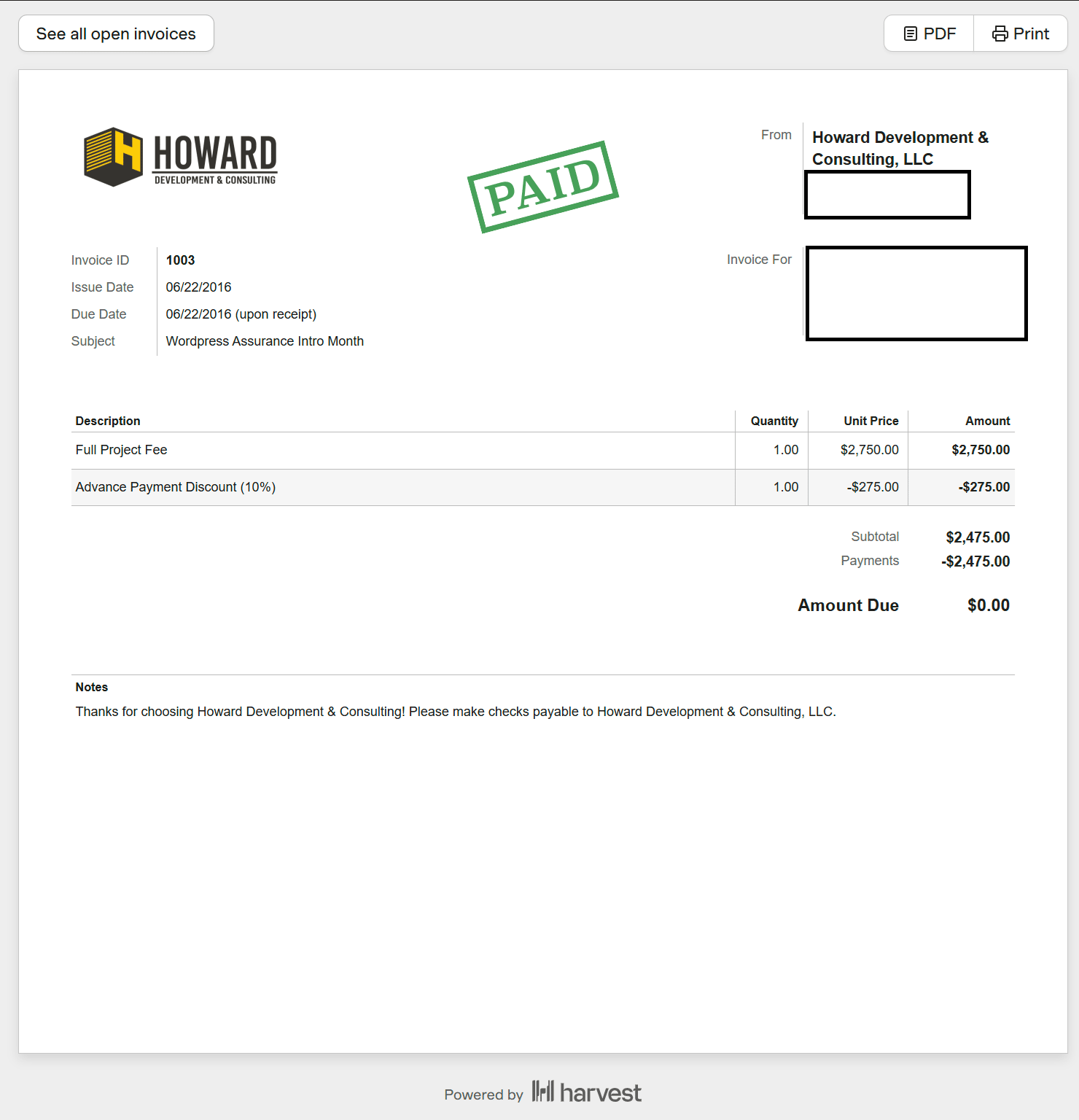Click the Howard Development & Consulting, LLC sender name
This screenshot has height=1120, width=1079.
click(x=900, y=148)
